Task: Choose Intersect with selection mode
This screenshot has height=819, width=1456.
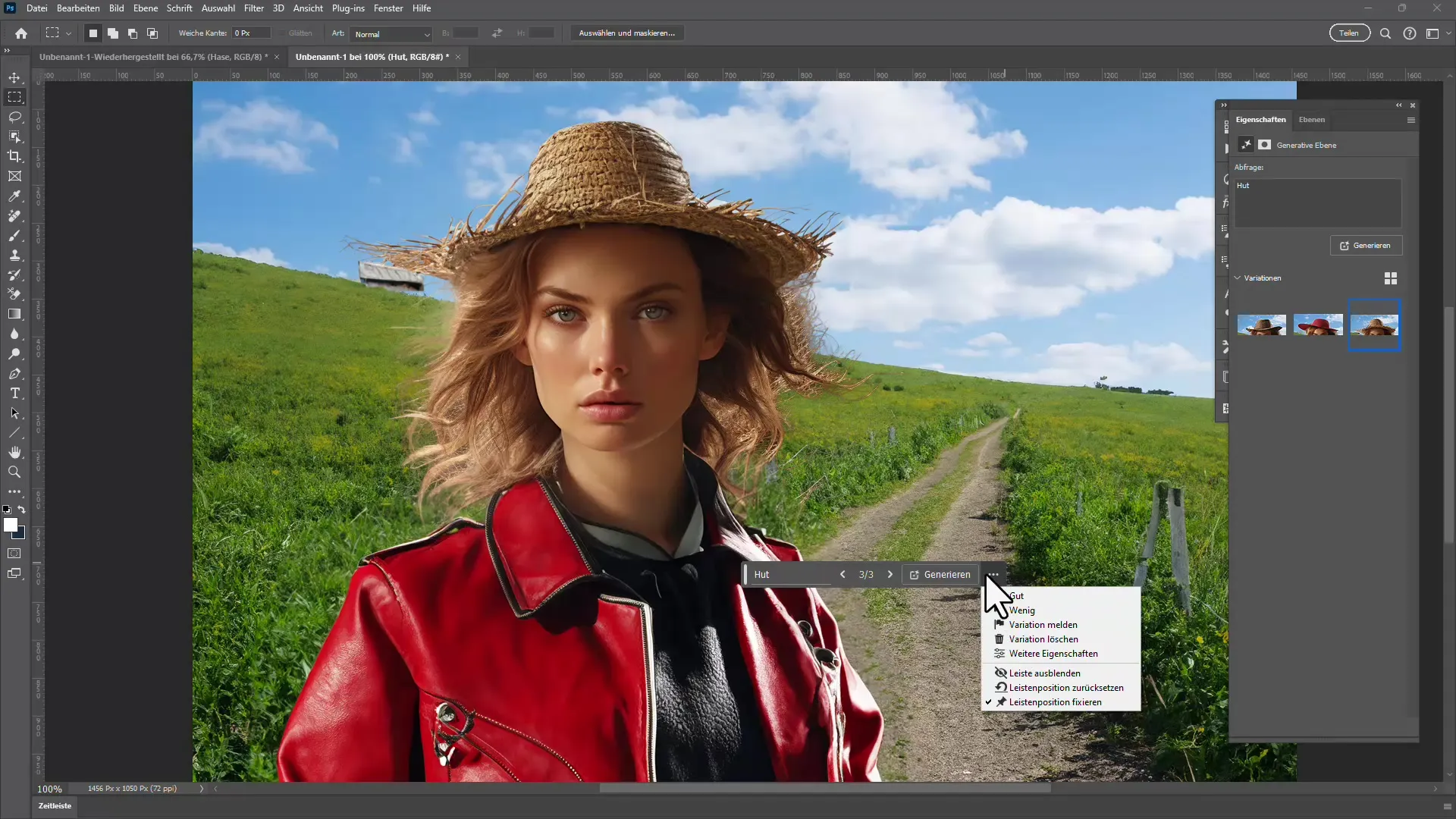Action: click(x=152, y=33)
